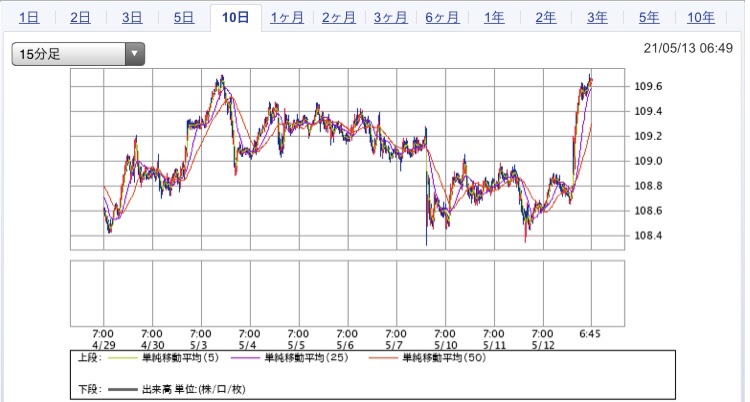This screenshot has width=750, height=402.
Task: Open the 2ヶ月 chart range link
Action: (339, 18)
